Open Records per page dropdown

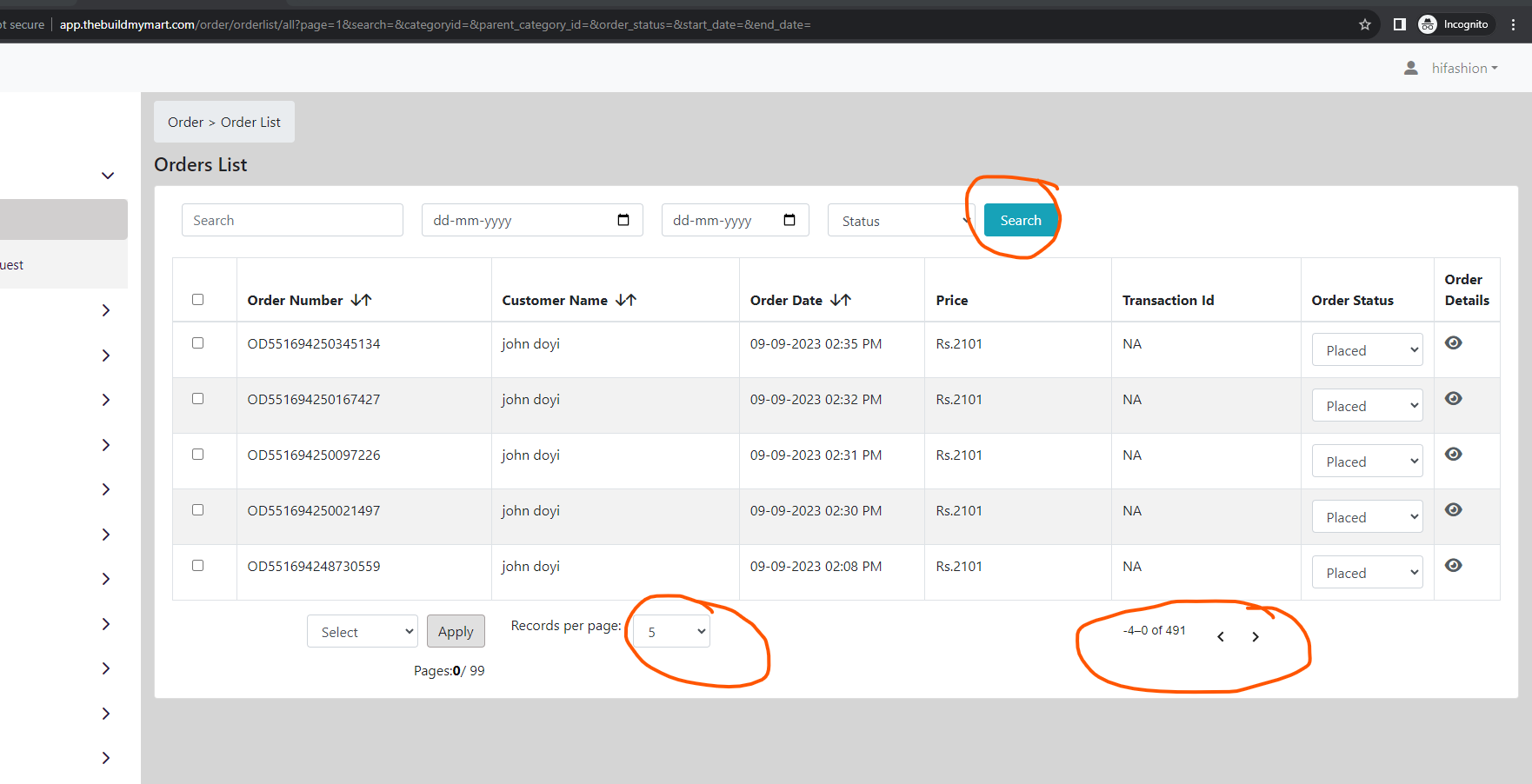(x=671, y=632)
